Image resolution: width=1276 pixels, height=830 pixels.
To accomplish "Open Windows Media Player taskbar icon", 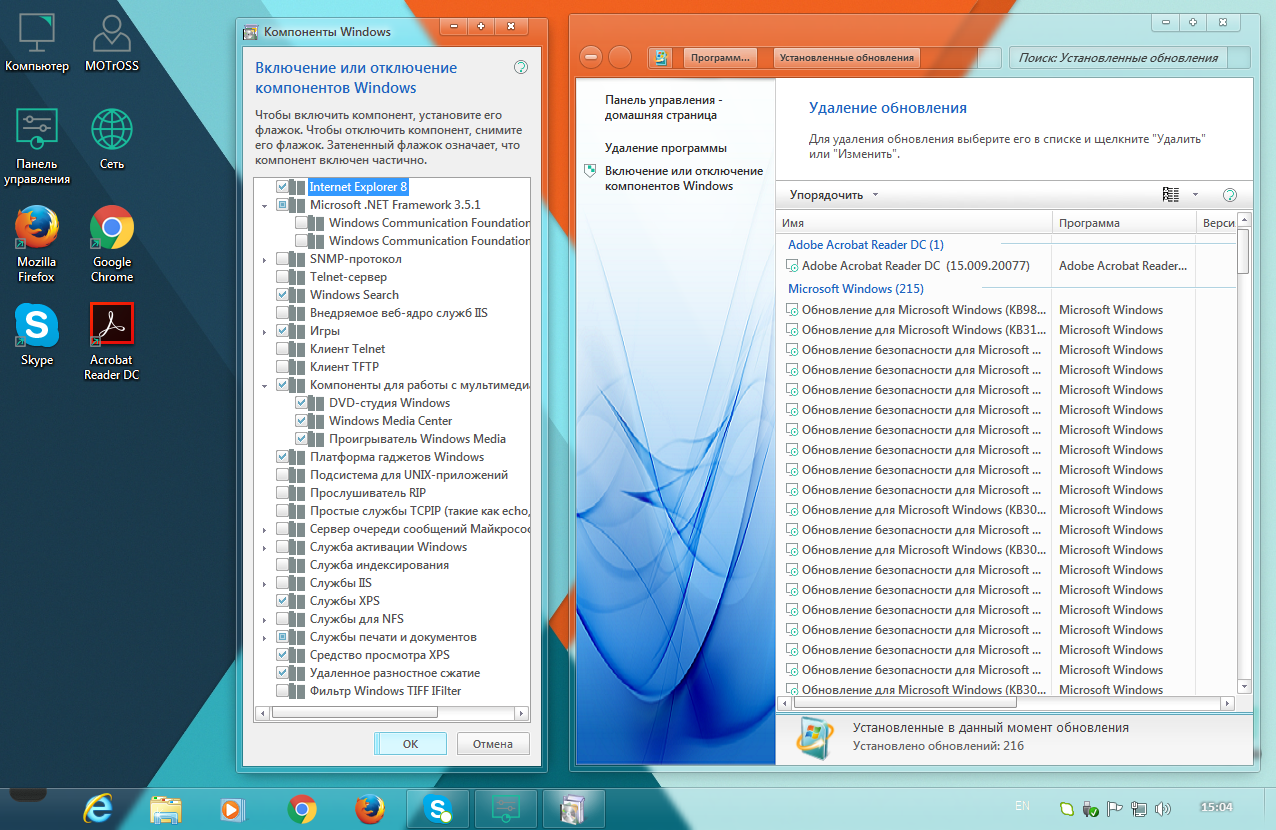I will click(x=232, y=808).
